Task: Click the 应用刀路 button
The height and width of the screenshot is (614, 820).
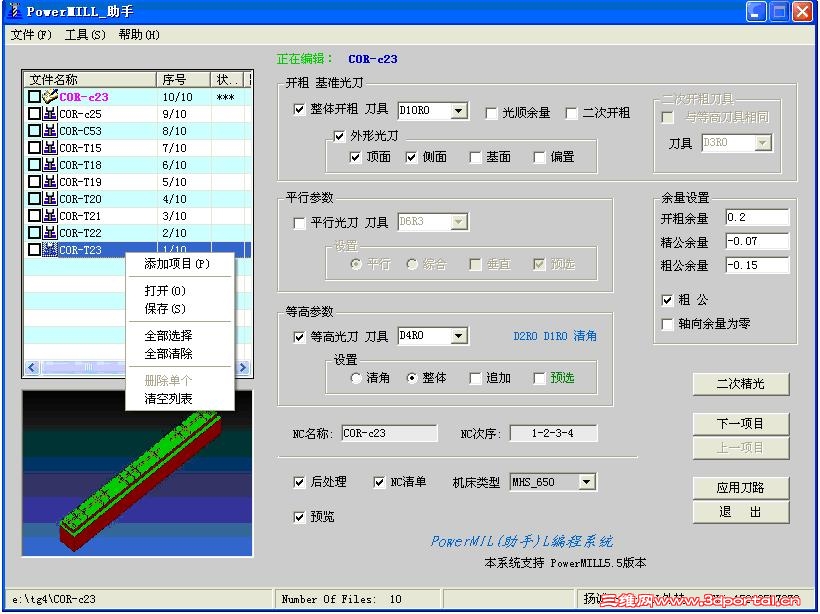Action: (x=741, y=488)
